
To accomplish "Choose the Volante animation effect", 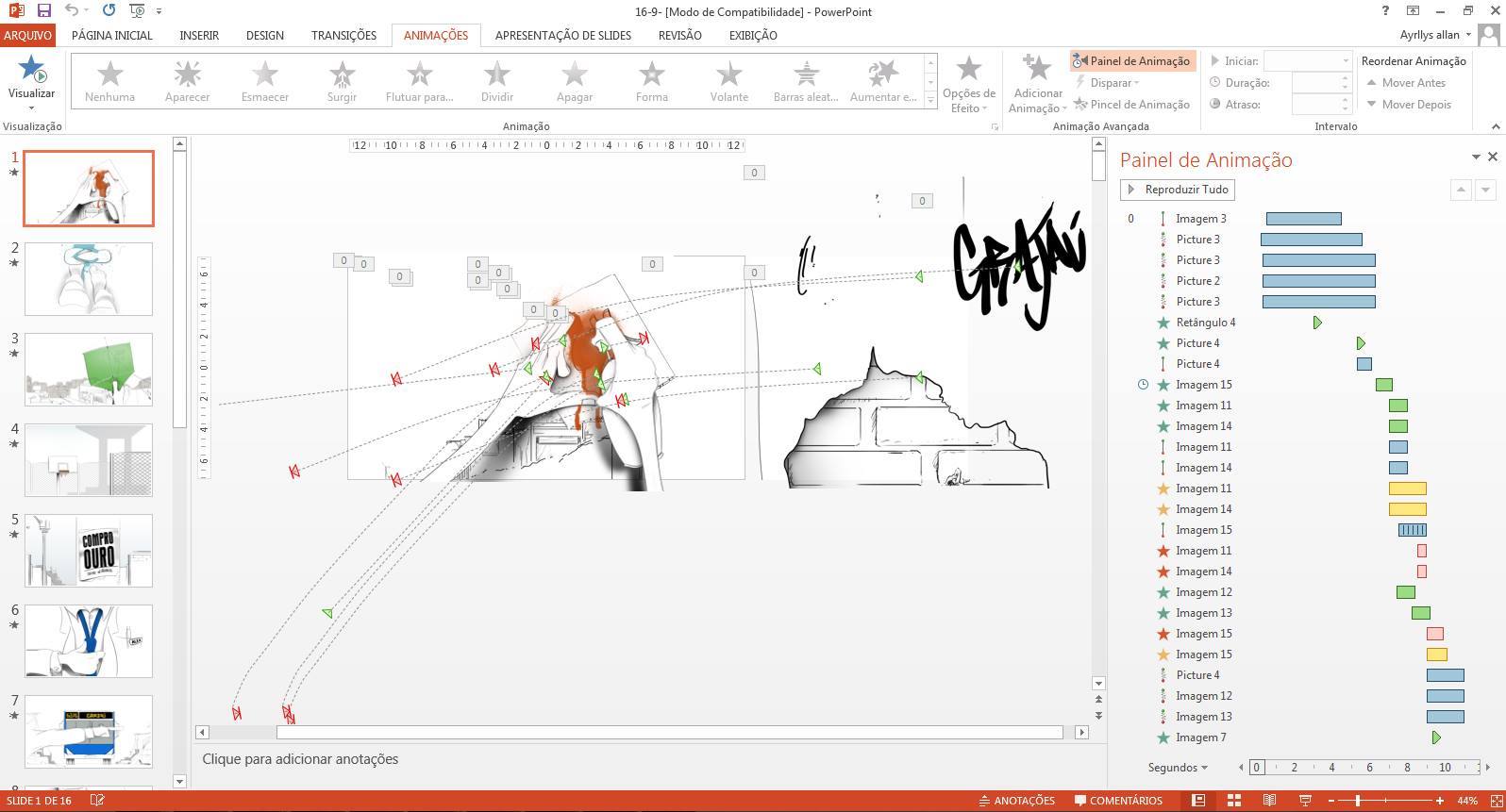I will pos(728,81).
